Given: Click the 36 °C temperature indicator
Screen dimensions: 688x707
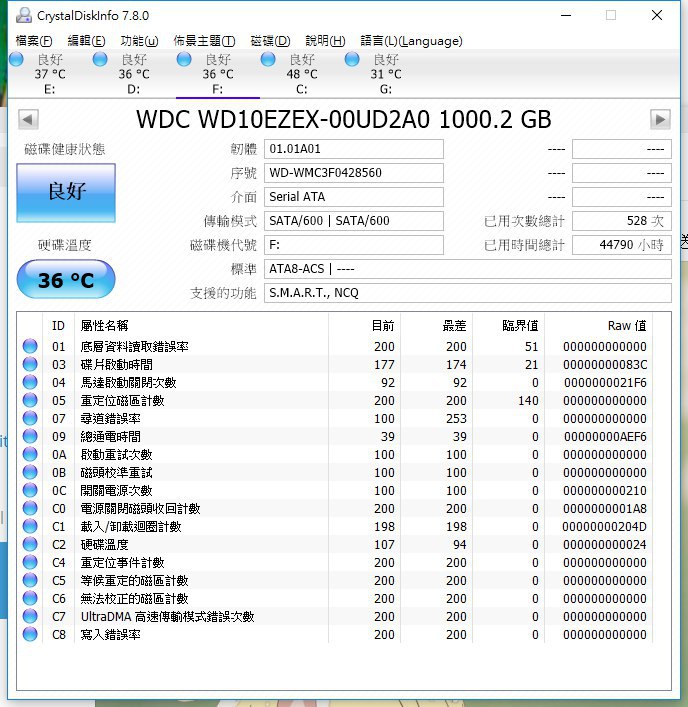Looking at the screenshot, I should tap(66, 281).
